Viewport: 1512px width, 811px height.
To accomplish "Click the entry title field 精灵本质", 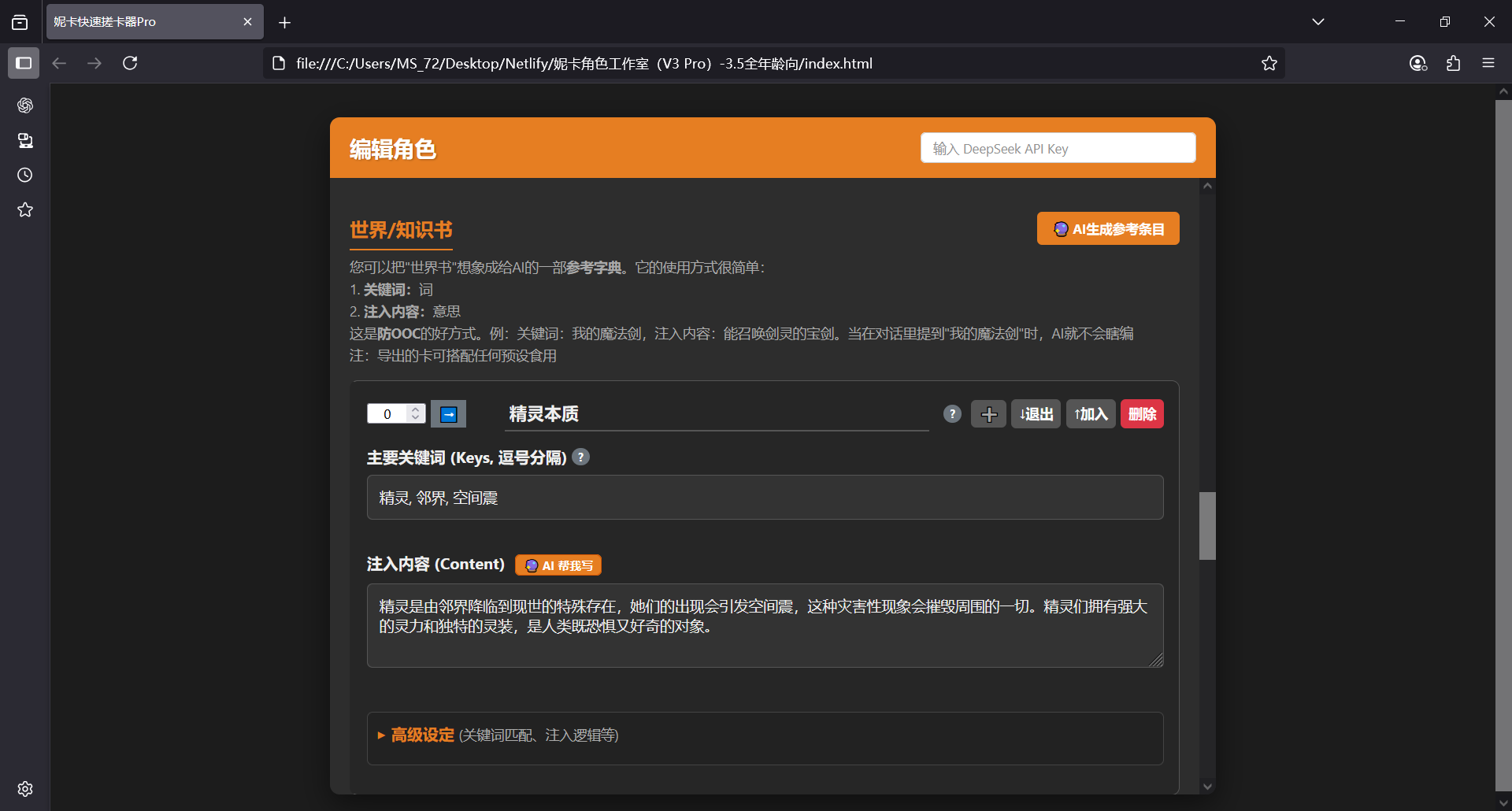I will click(717, 414).
